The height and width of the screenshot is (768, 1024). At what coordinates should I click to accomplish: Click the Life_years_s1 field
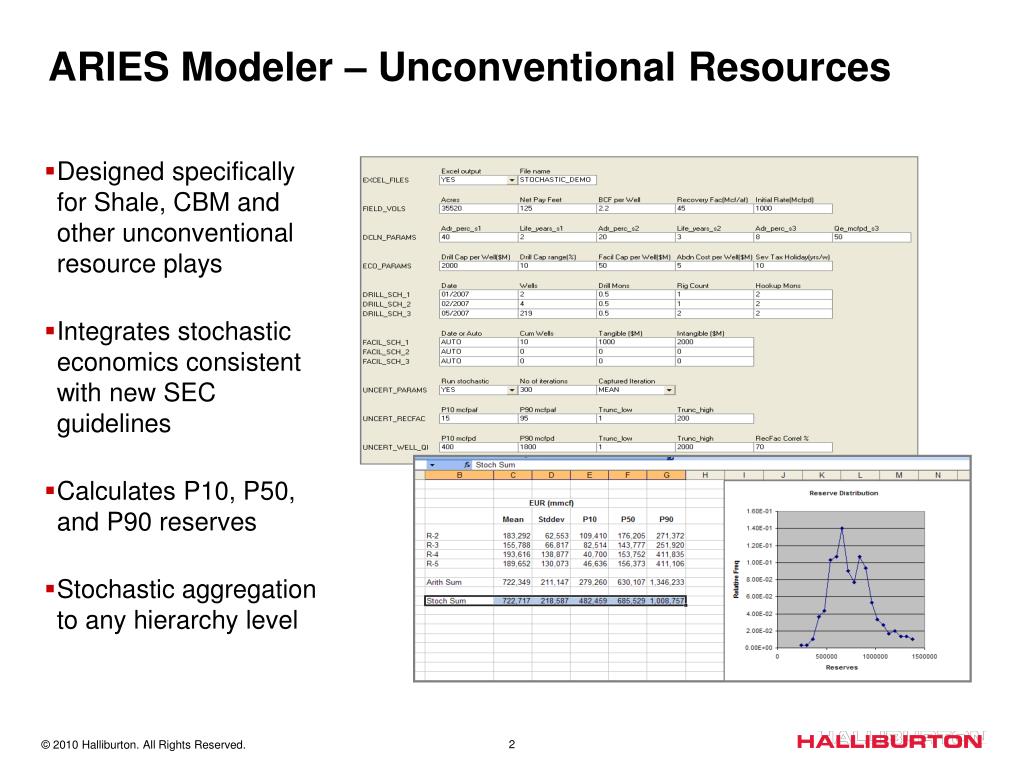click(x=557, y=238)
